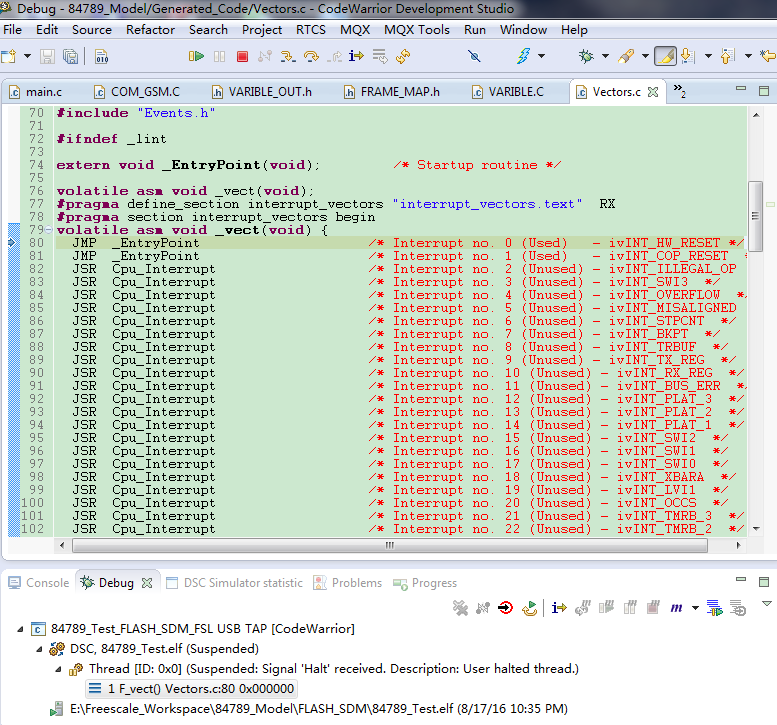
Task: Open the Previous Annotation dropdown arrow
Action: point(748,56)
